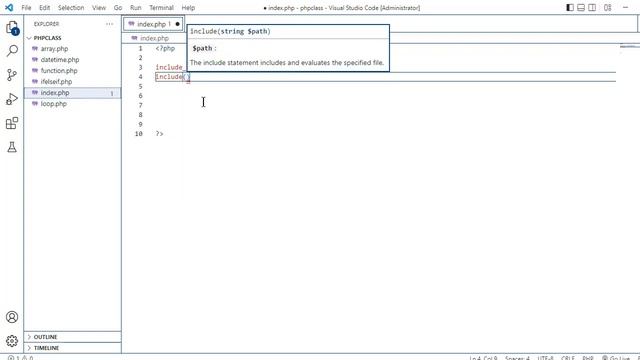Open the Help menu
The width and height of the screenshot is (640, 360).
(x=188, y=7)
